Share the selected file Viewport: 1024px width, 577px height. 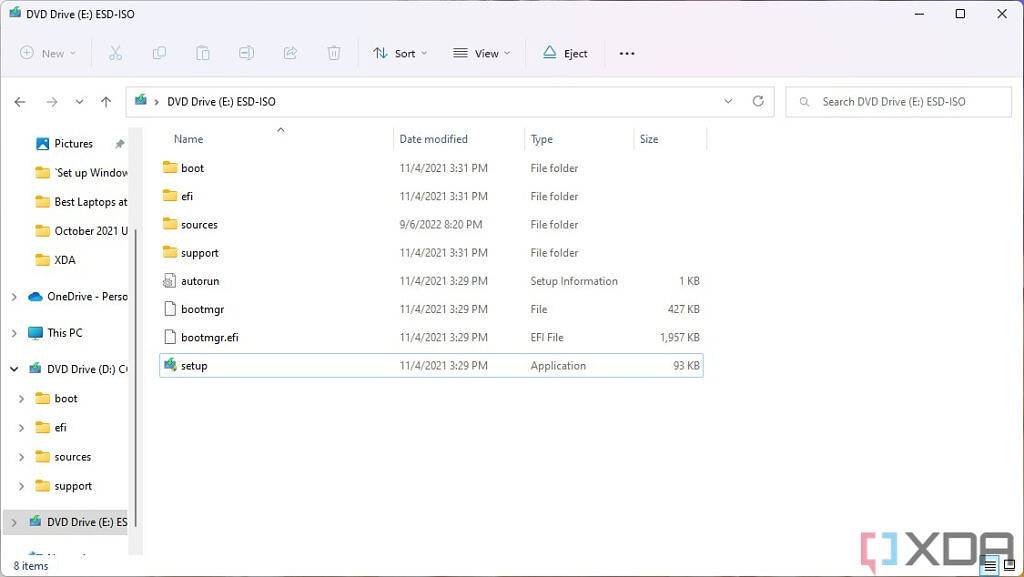pyautogui.click(x=290, y=53)
